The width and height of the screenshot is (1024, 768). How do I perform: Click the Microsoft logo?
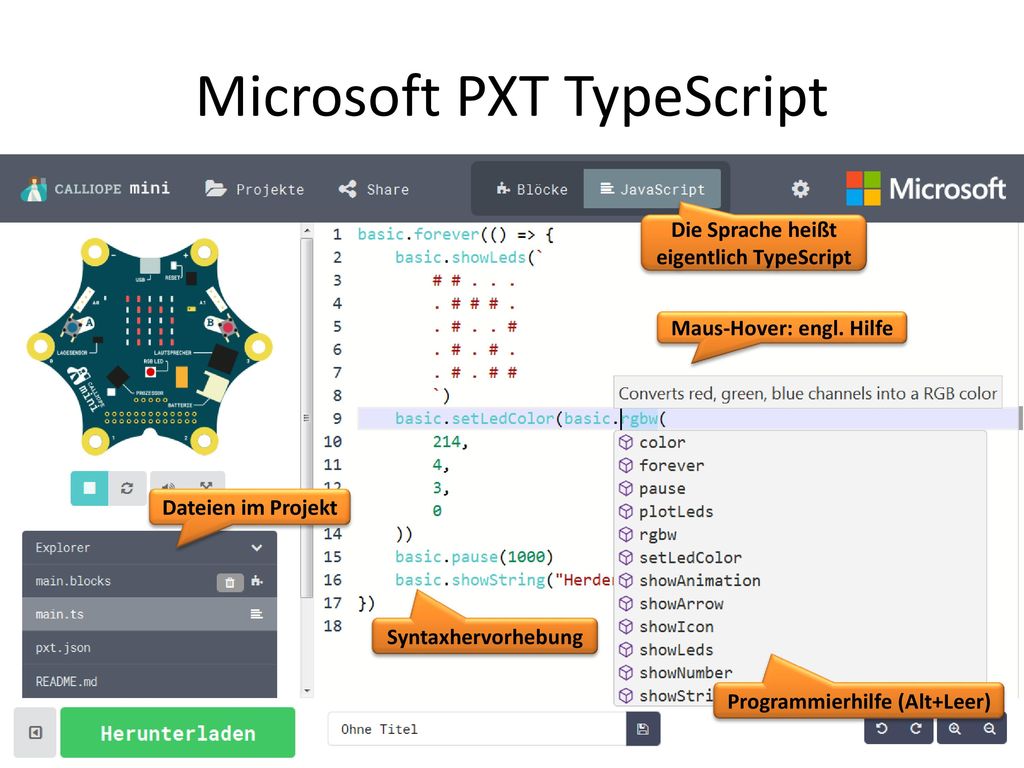[x=925, y=189]
